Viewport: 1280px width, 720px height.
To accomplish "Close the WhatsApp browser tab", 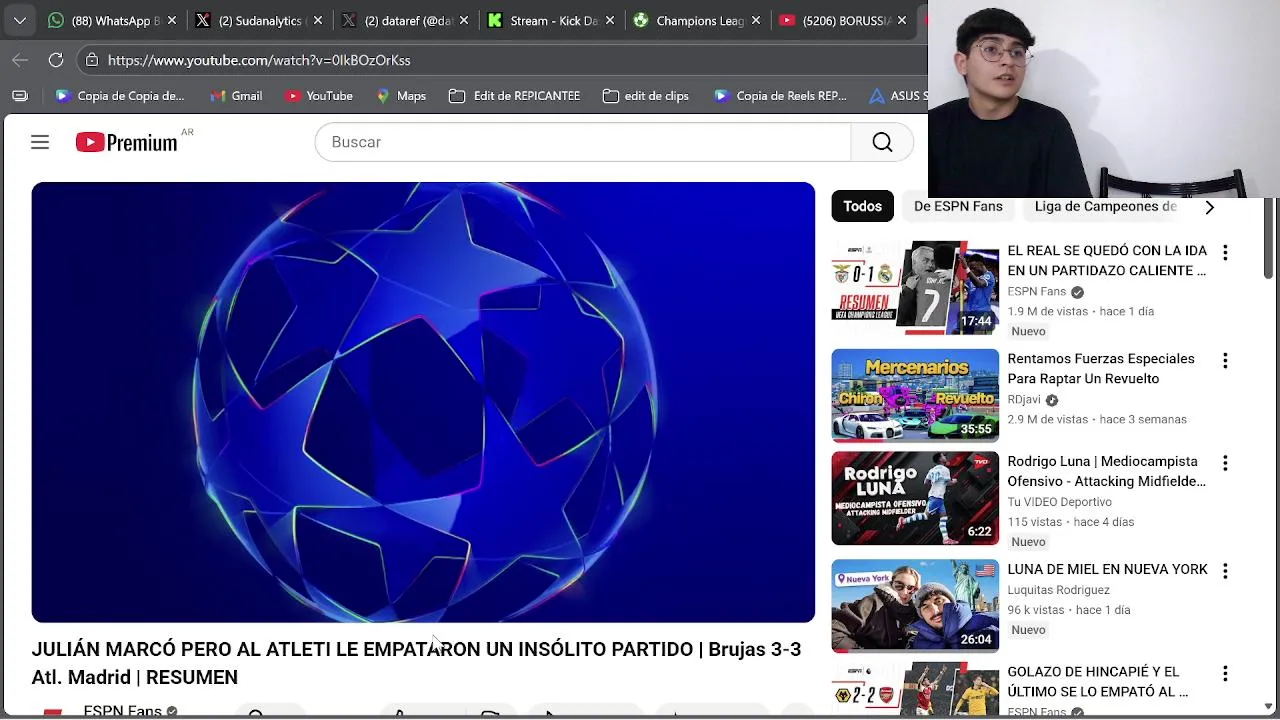I will point(172,20).
